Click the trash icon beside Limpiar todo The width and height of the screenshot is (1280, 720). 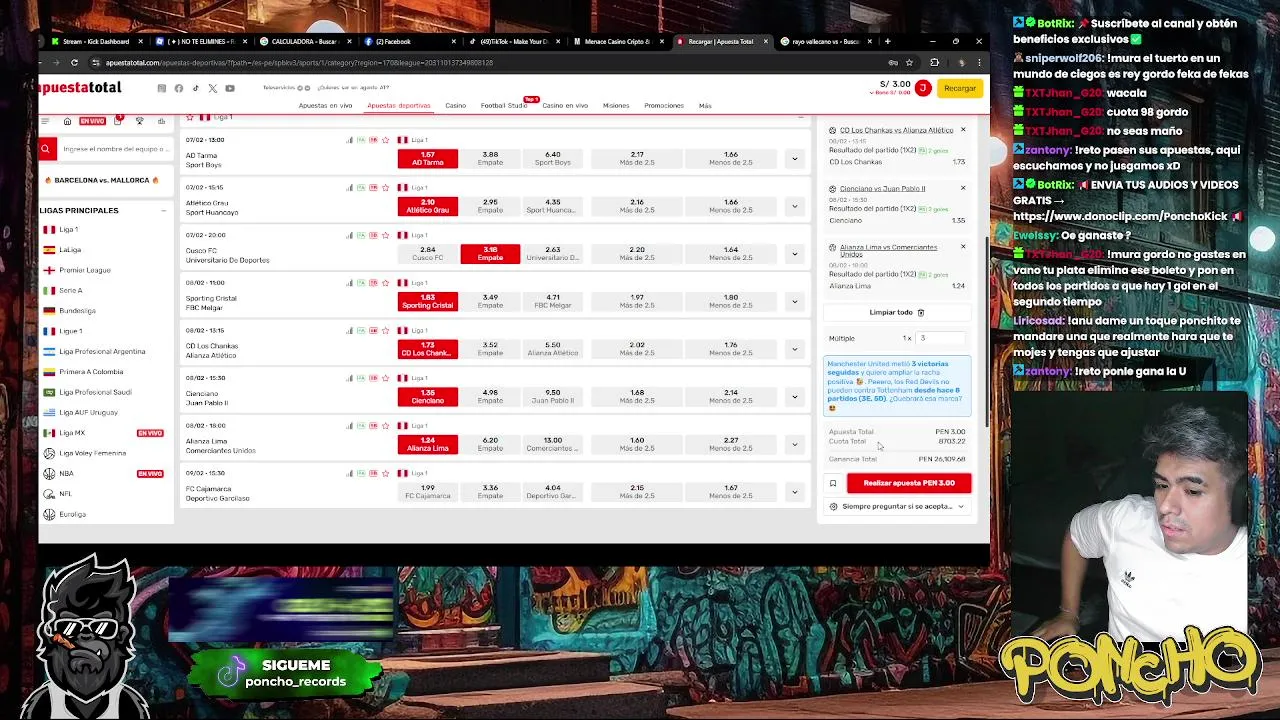[x=921, y=312]
